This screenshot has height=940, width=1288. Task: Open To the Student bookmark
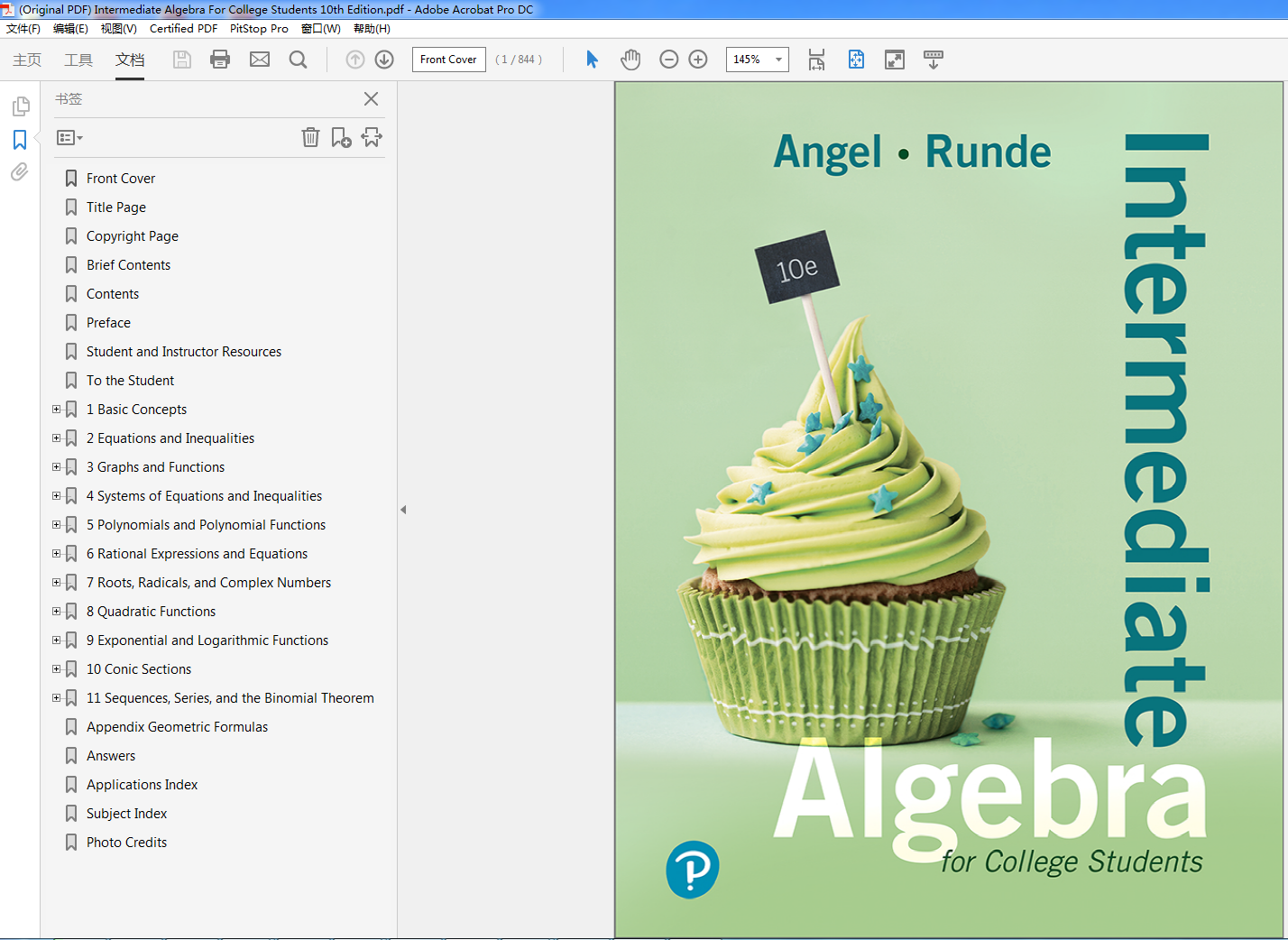(130, 381)
